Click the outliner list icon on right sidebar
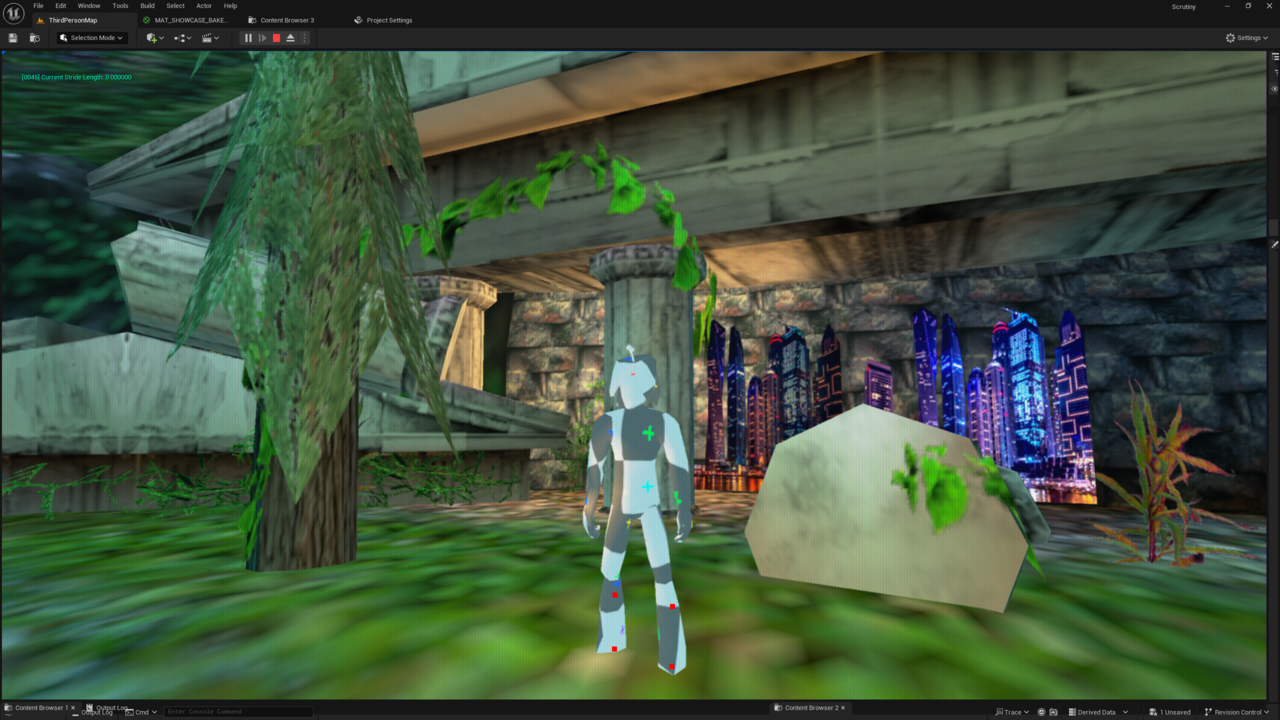The height and width of the screenshot is (720, 1280). [1275, 58]
